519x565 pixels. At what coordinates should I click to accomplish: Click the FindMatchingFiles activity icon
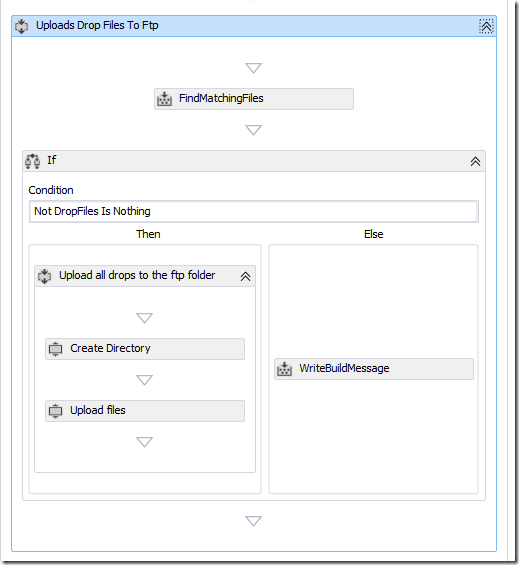[x=164, y=99]
